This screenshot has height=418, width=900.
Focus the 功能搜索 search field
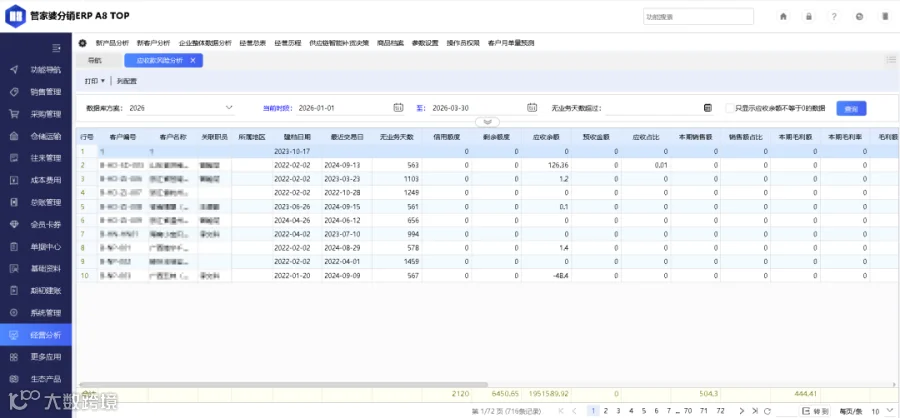click(698, 17)
